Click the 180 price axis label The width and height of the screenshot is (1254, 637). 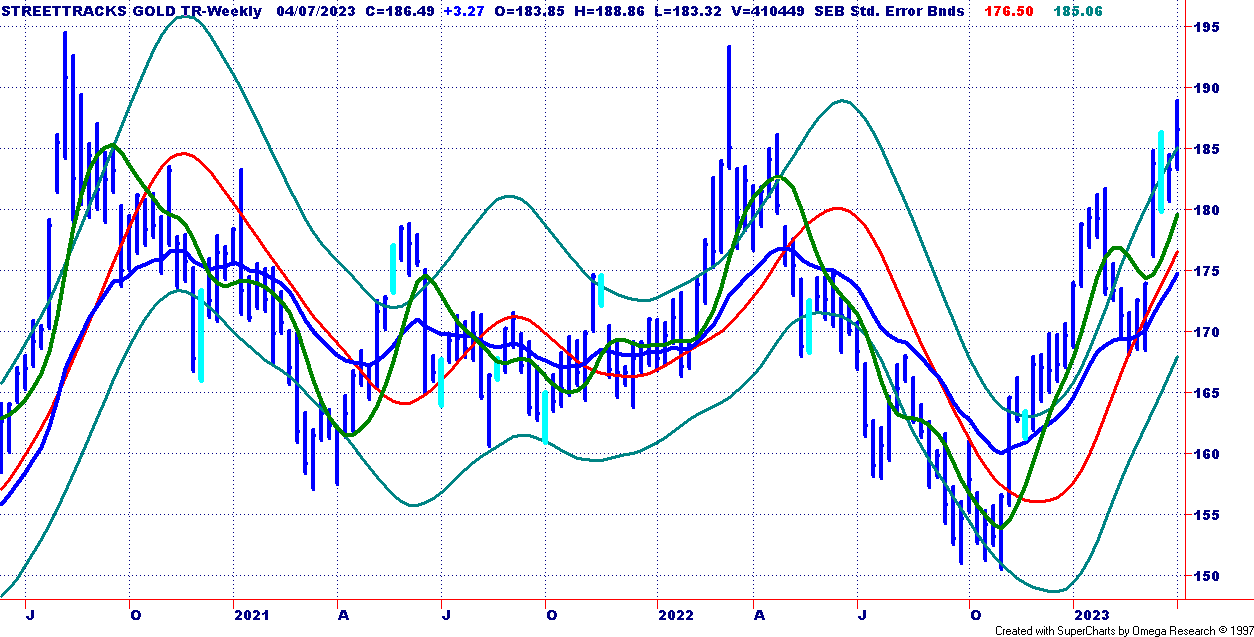point(1207,210)
